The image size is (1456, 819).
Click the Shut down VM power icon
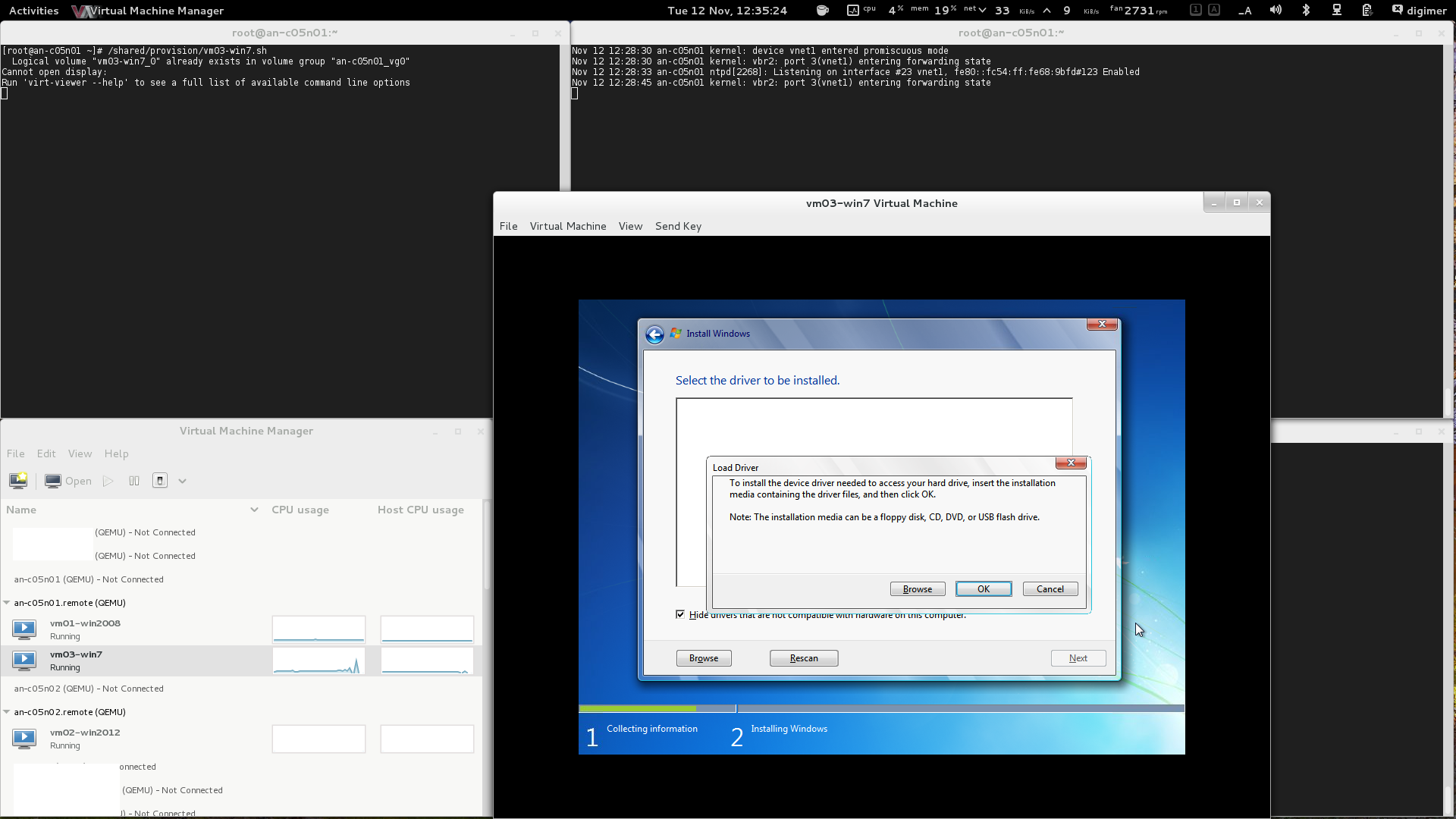click(x=160, y=481)
